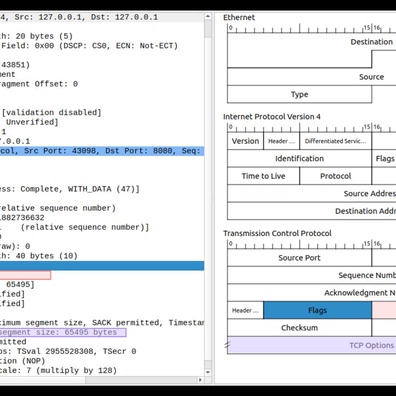This screenshot has height=396, width=396.
Task: Click the 'Ethernet' diagram heading
Action: coord(239,17)
